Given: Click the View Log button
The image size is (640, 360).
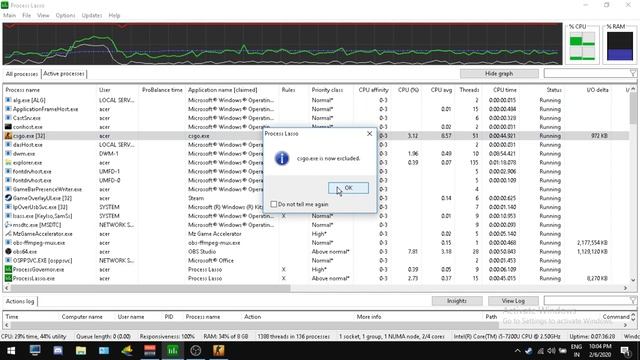Looking at the screenshot, I should (513, 301).
